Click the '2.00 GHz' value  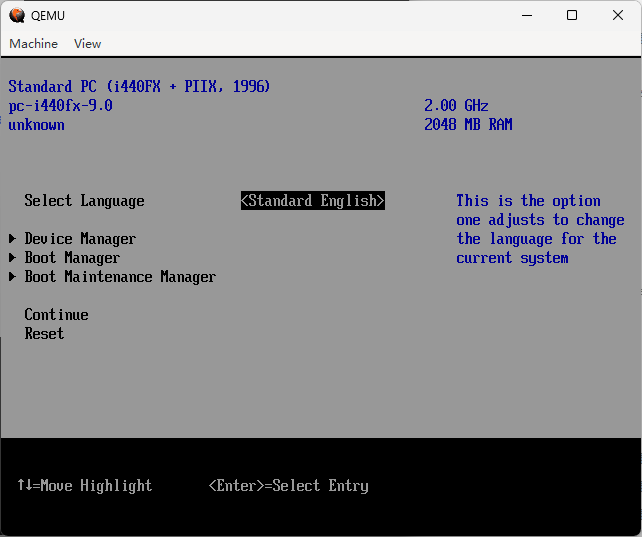tap(456, 106)
